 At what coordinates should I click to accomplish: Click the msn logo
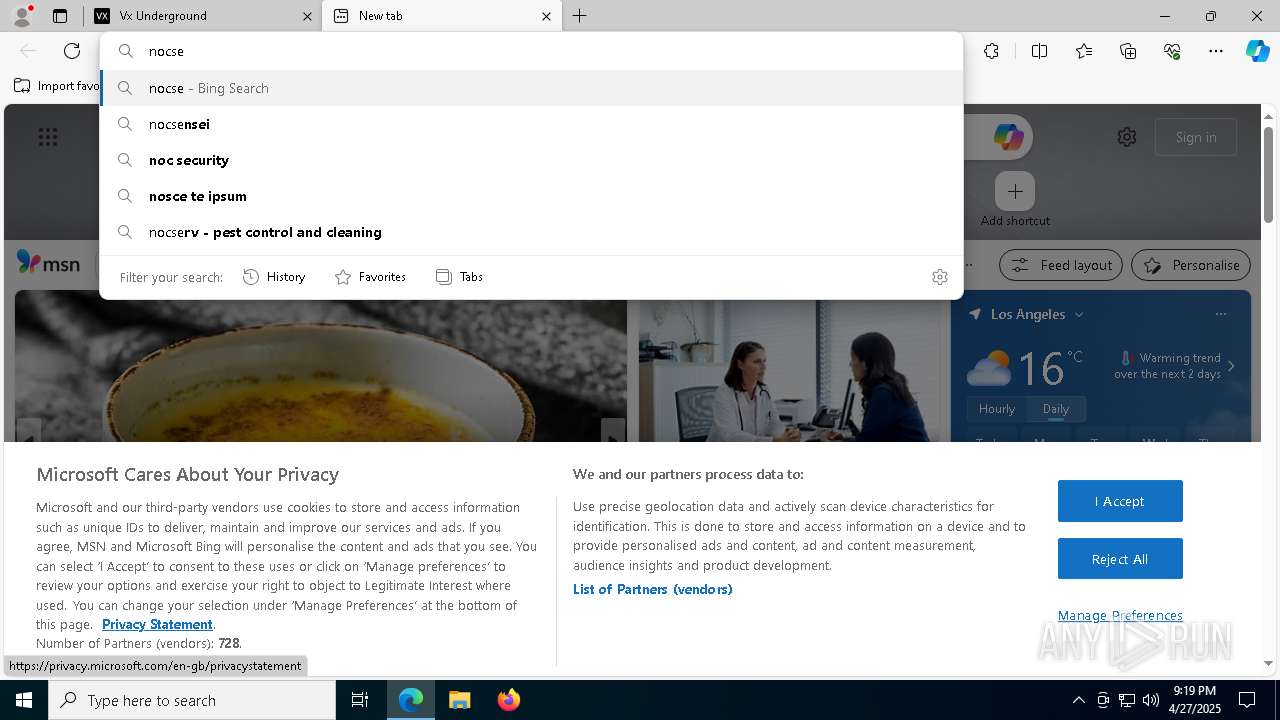[48, 263]
